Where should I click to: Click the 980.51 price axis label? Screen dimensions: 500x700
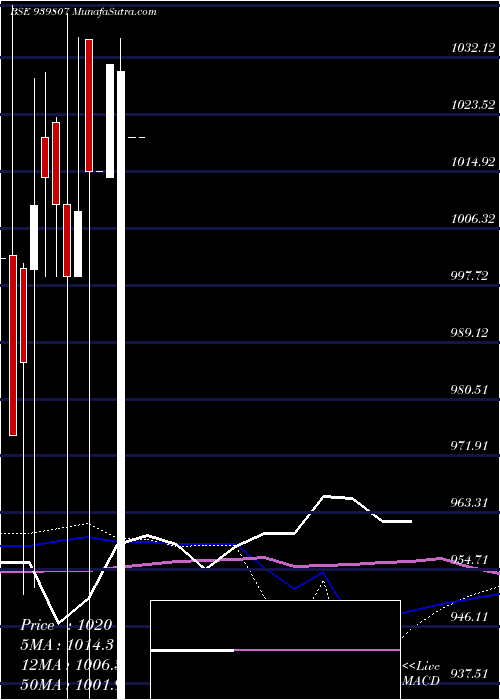pos(469,390)
